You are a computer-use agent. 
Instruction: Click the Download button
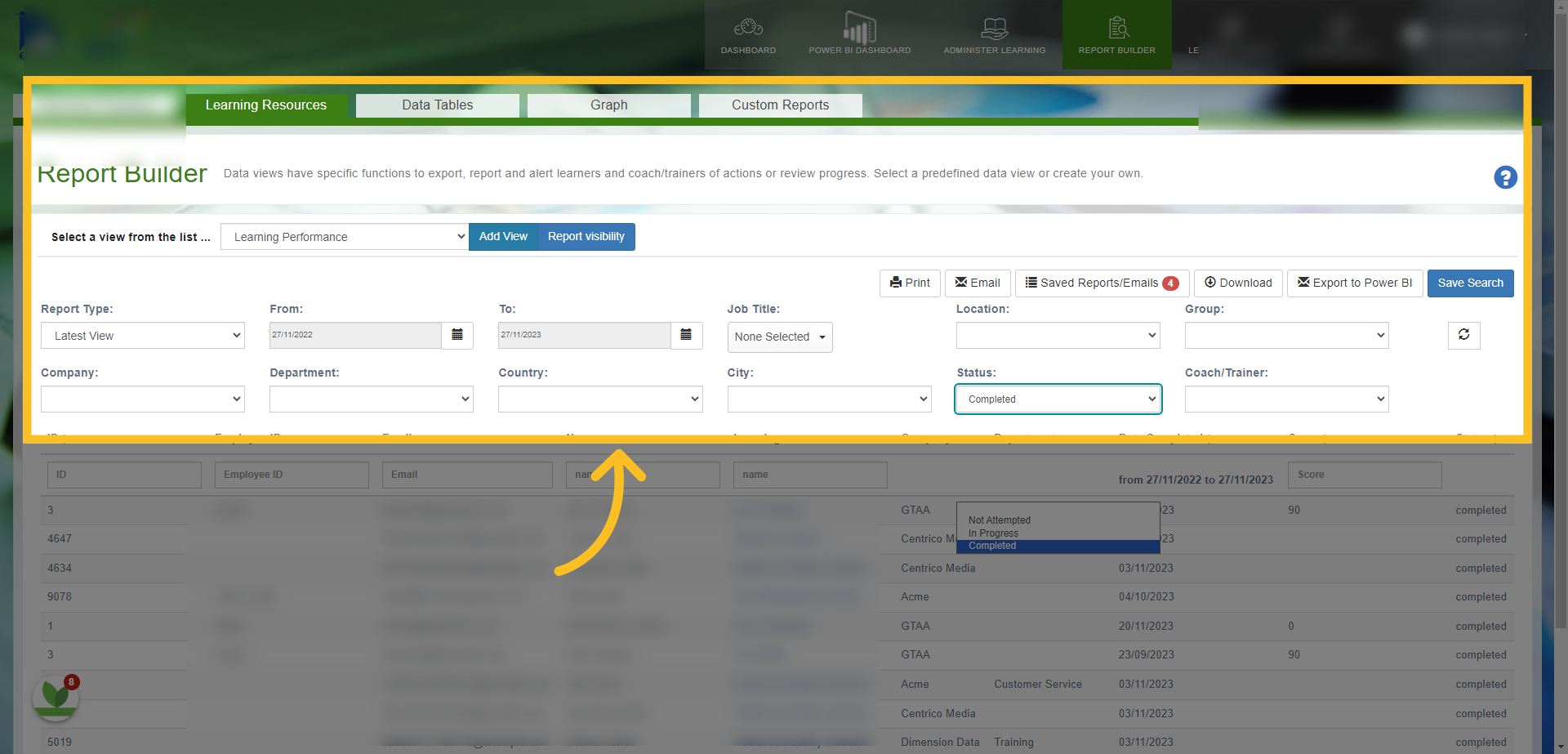click(x=1238, y=283)
